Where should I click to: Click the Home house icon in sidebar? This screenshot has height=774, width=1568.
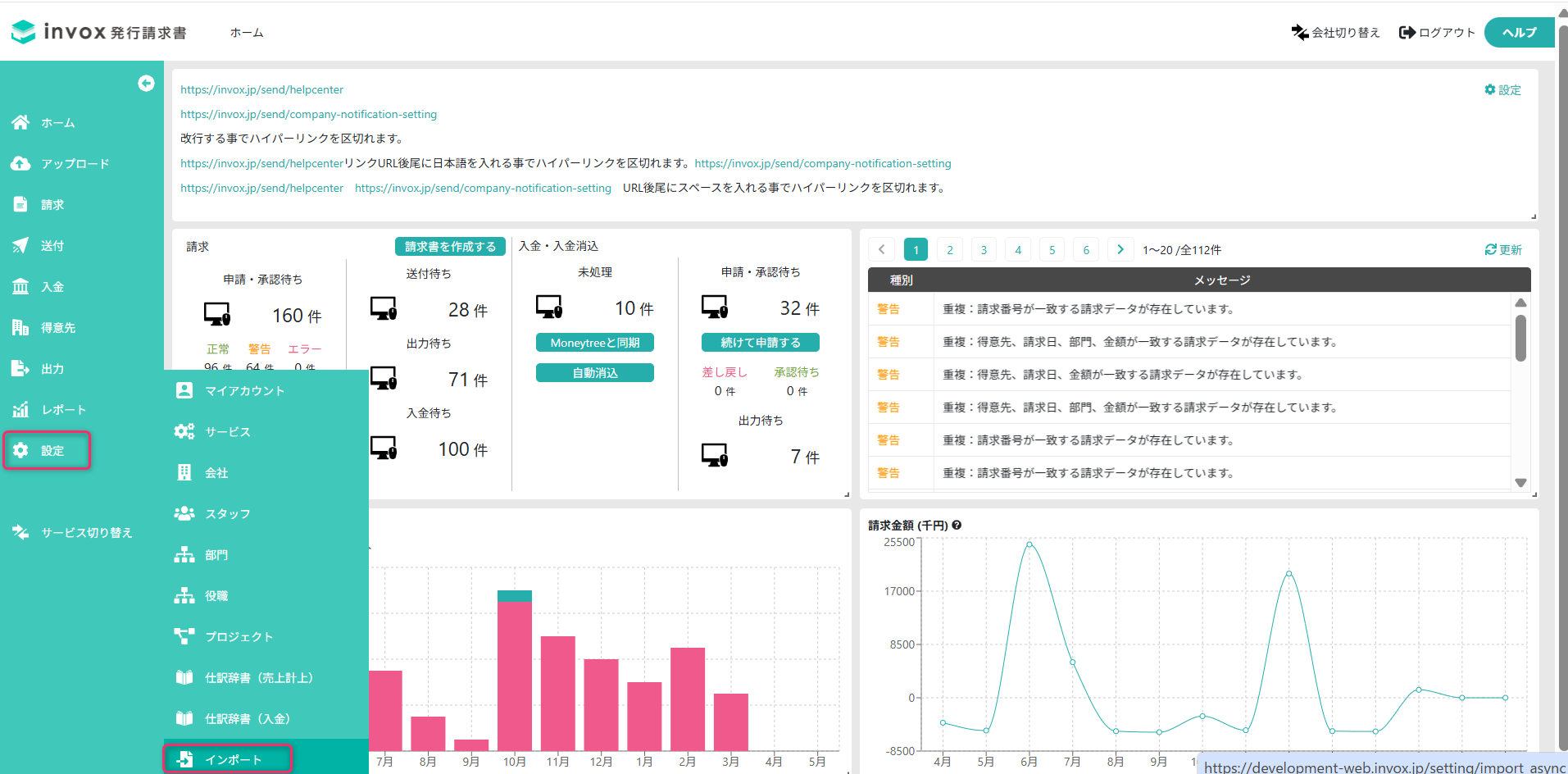pyautogui.click(x=20, y=122)
